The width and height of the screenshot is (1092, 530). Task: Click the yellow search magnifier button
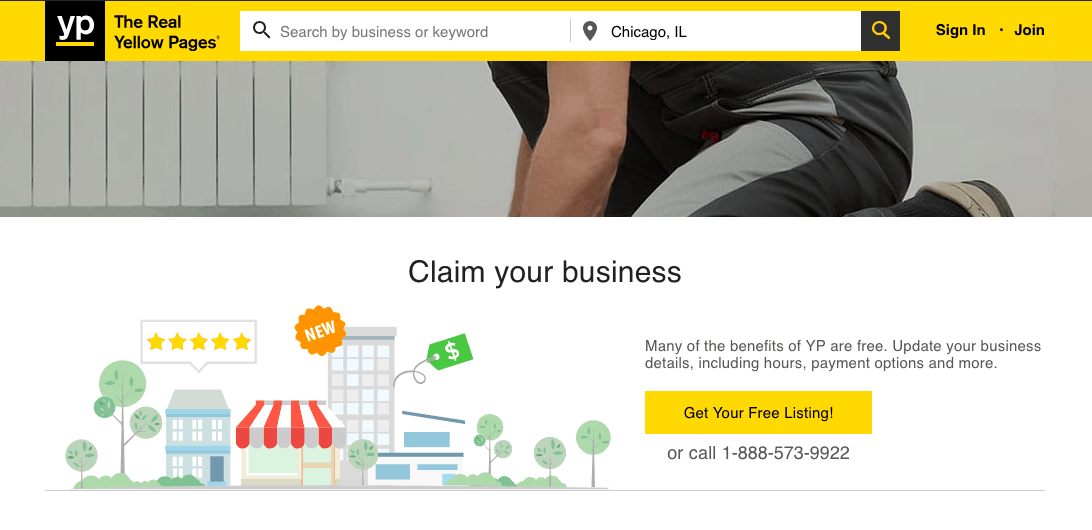point(880,31)
